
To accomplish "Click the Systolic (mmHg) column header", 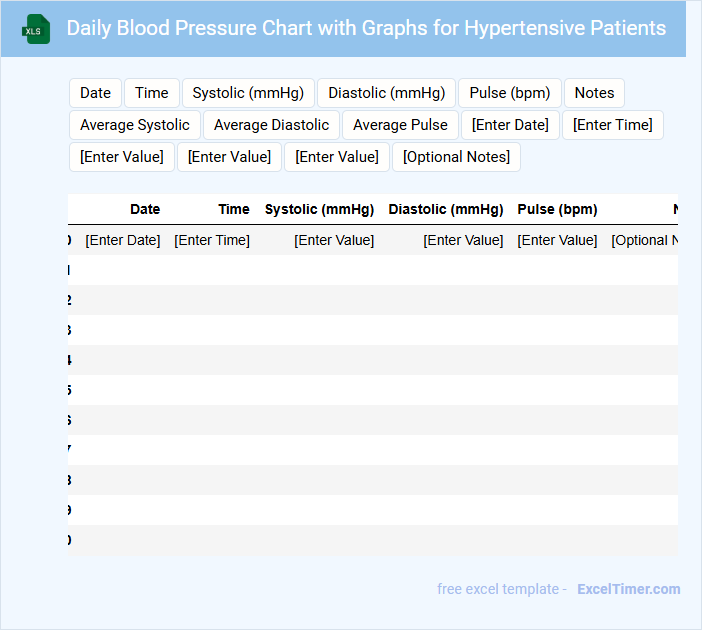I will pyautogui.click(x=319, y=210).
